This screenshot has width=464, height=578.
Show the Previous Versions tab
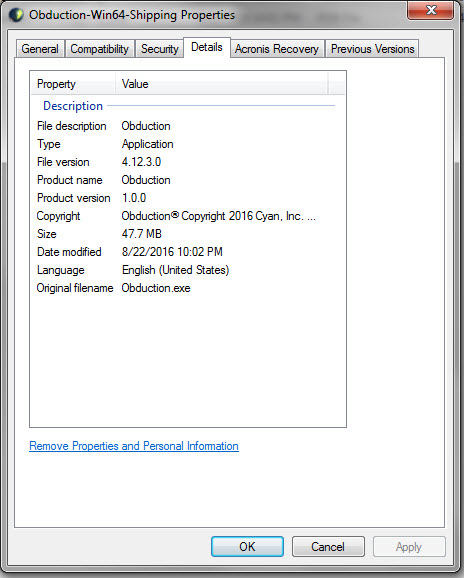tap(372, 49)
